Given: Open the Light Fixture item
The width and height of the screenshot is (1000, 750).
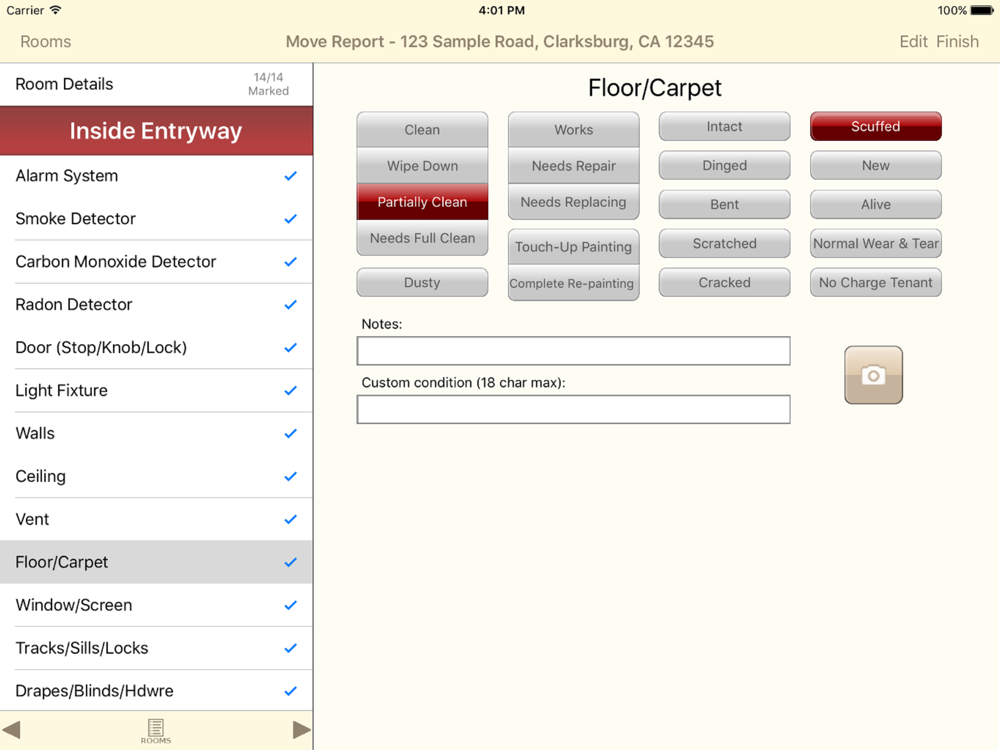Looking at the screenshot, I should pos(156,390).
